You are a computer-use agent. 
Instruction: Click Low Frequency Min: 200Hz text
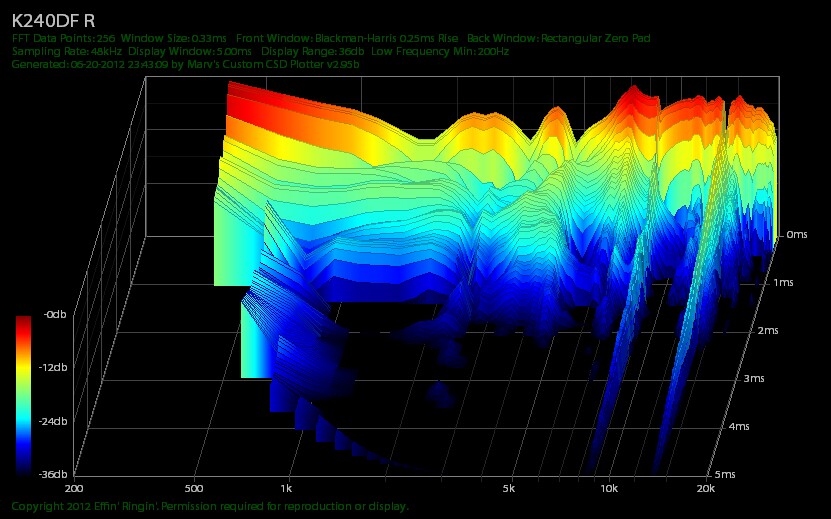(440, 51)
